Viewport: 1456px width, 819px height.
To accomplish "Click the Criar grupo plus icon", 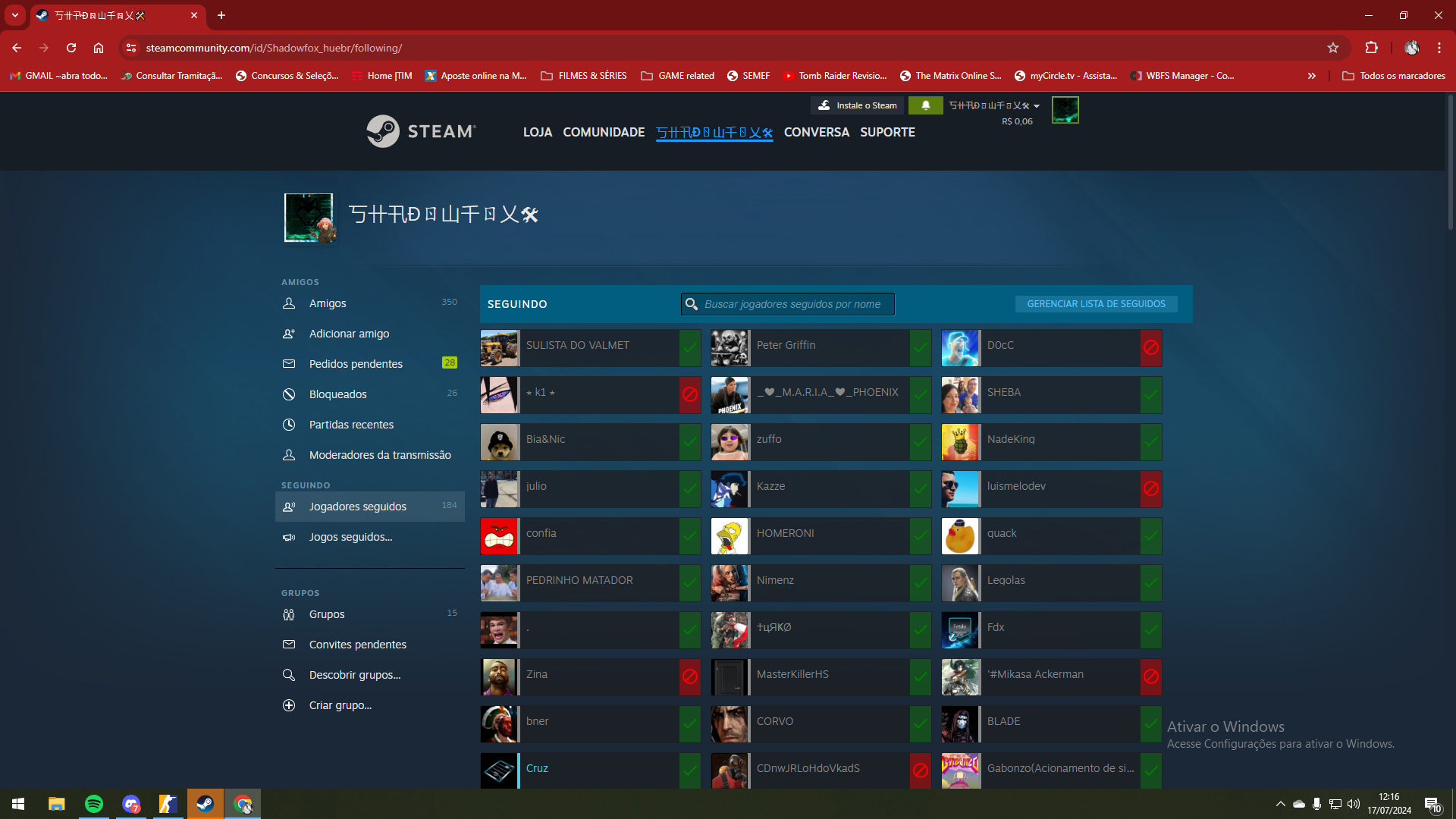I will tap(289, 705).
